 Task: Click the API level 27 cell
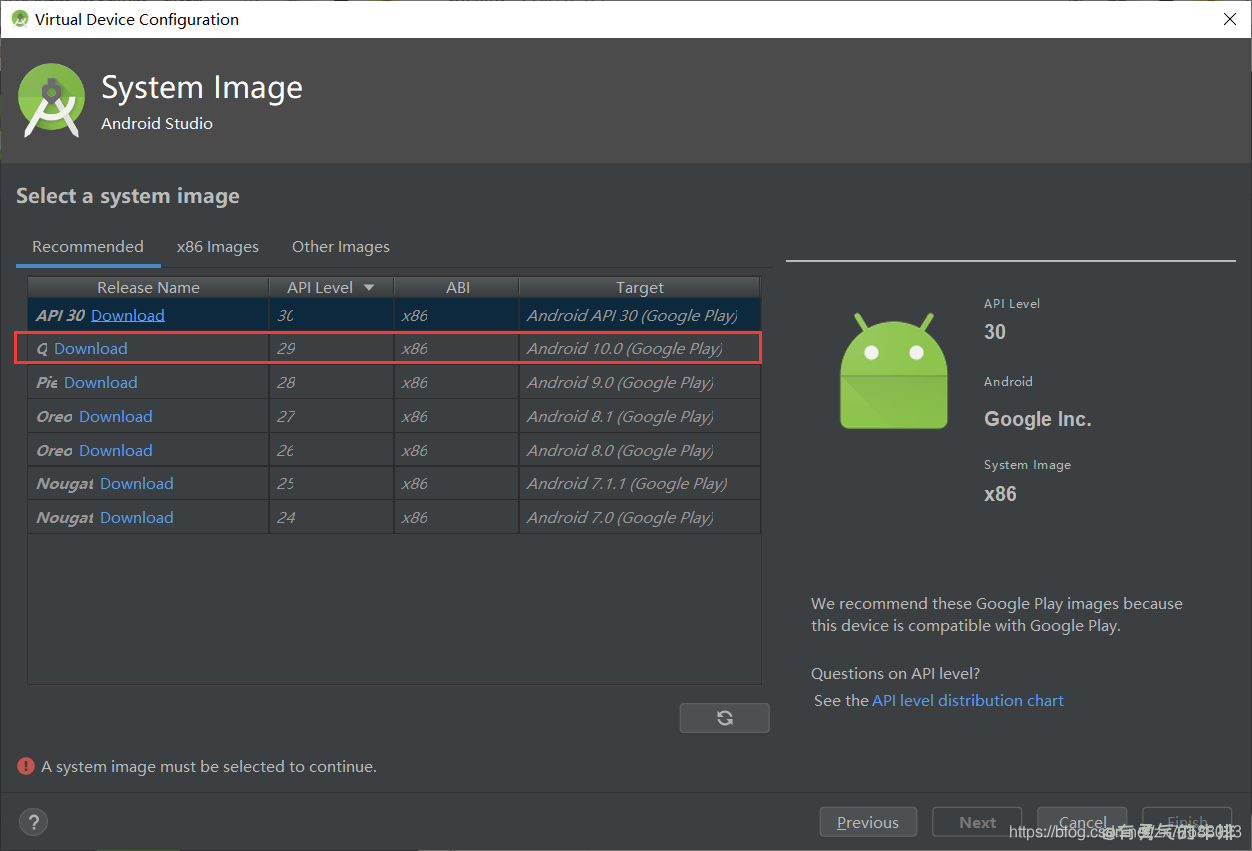point(332,417)
